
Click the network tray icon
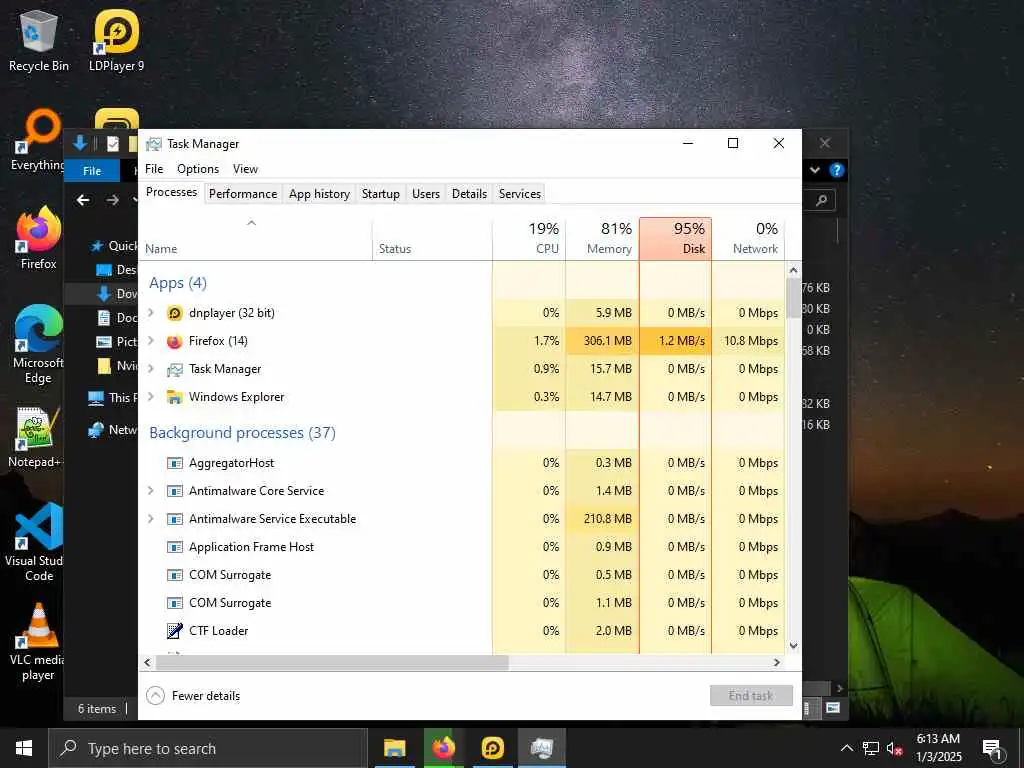coord(871,749)
